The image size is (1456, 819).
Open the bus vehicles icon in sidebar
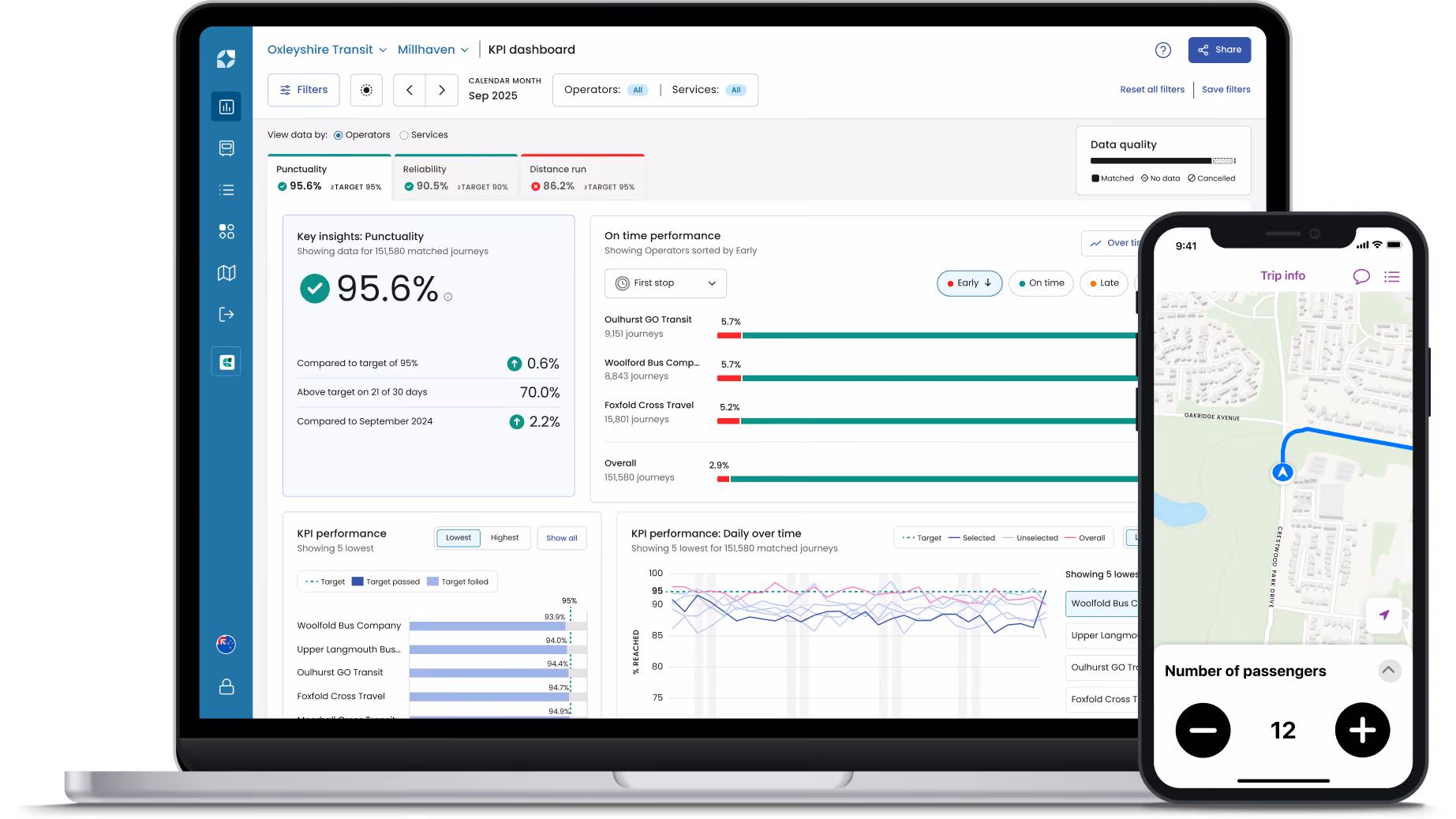[226, 148]
